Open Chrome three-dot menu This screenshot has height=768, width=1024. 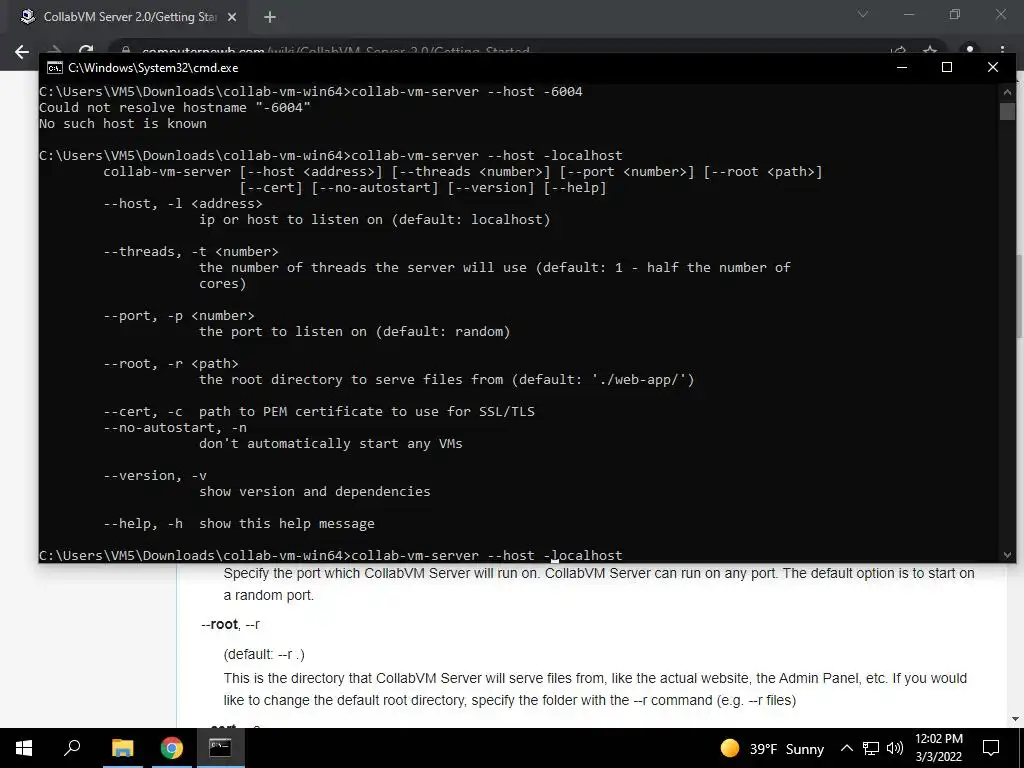pyautogui.click(x=1002, y=51)
